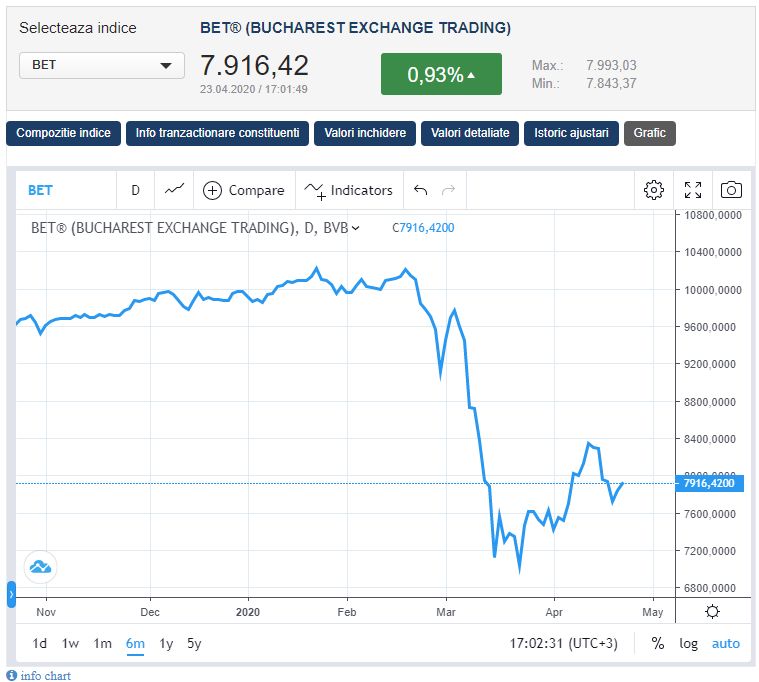The width and height of the screenshot is (759, 682).
Task: Select the Grafic tab
Action: [650, 133]
